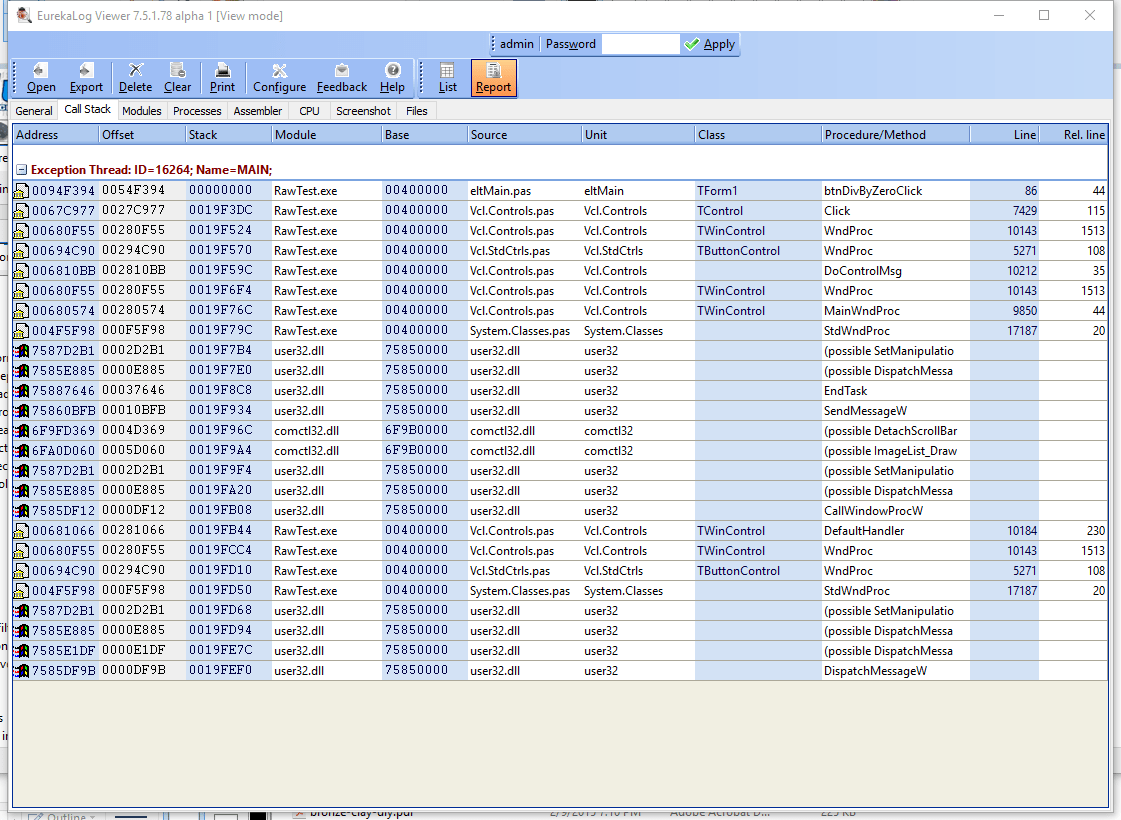Viewport: 1121px width, 820px height.
Task: Click the Apply button
Action: [x=710, y=44]
